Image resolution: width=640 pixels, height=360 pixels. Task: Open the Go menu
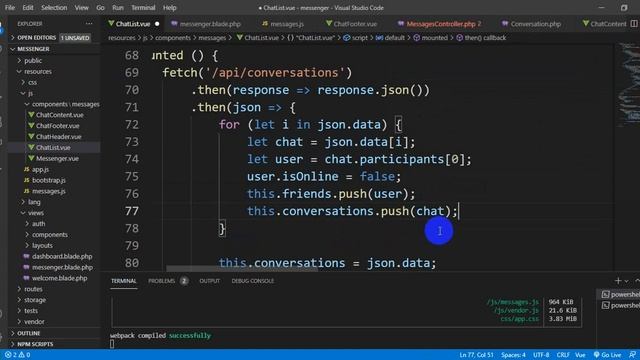point(100,8)
